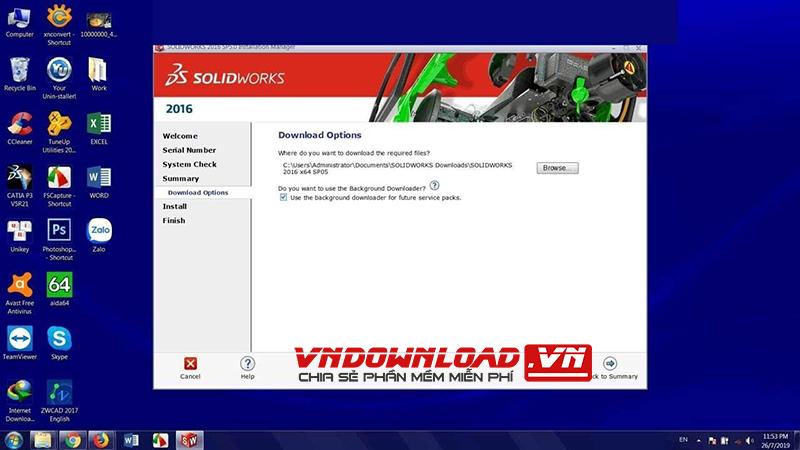800x450 pixels.
Task: Open the Photoshop shortcut on the desktop
Action: 59,239
